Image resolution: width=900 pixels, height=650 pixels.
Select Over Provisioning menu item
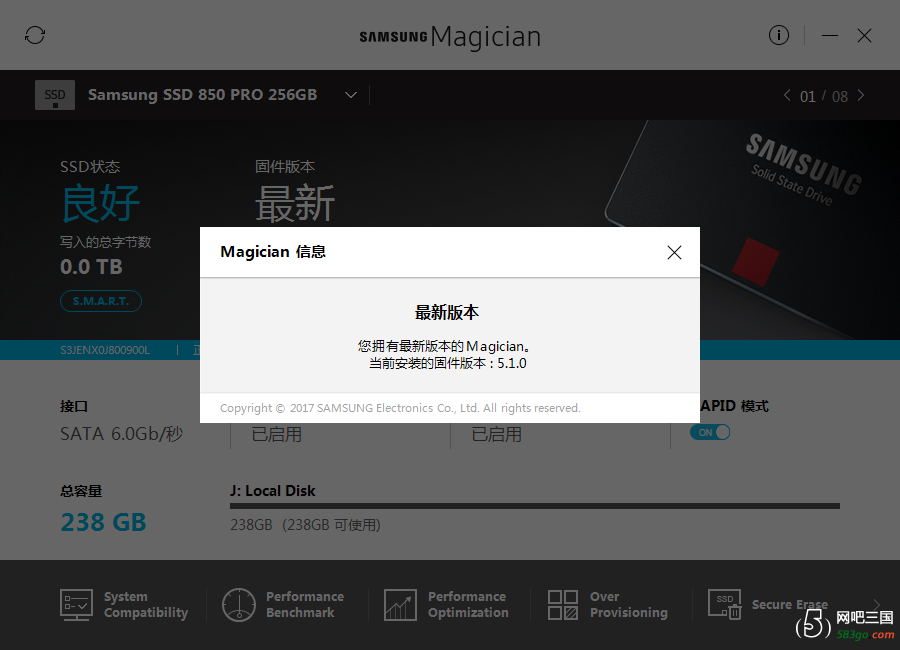(x=629, y=605)
